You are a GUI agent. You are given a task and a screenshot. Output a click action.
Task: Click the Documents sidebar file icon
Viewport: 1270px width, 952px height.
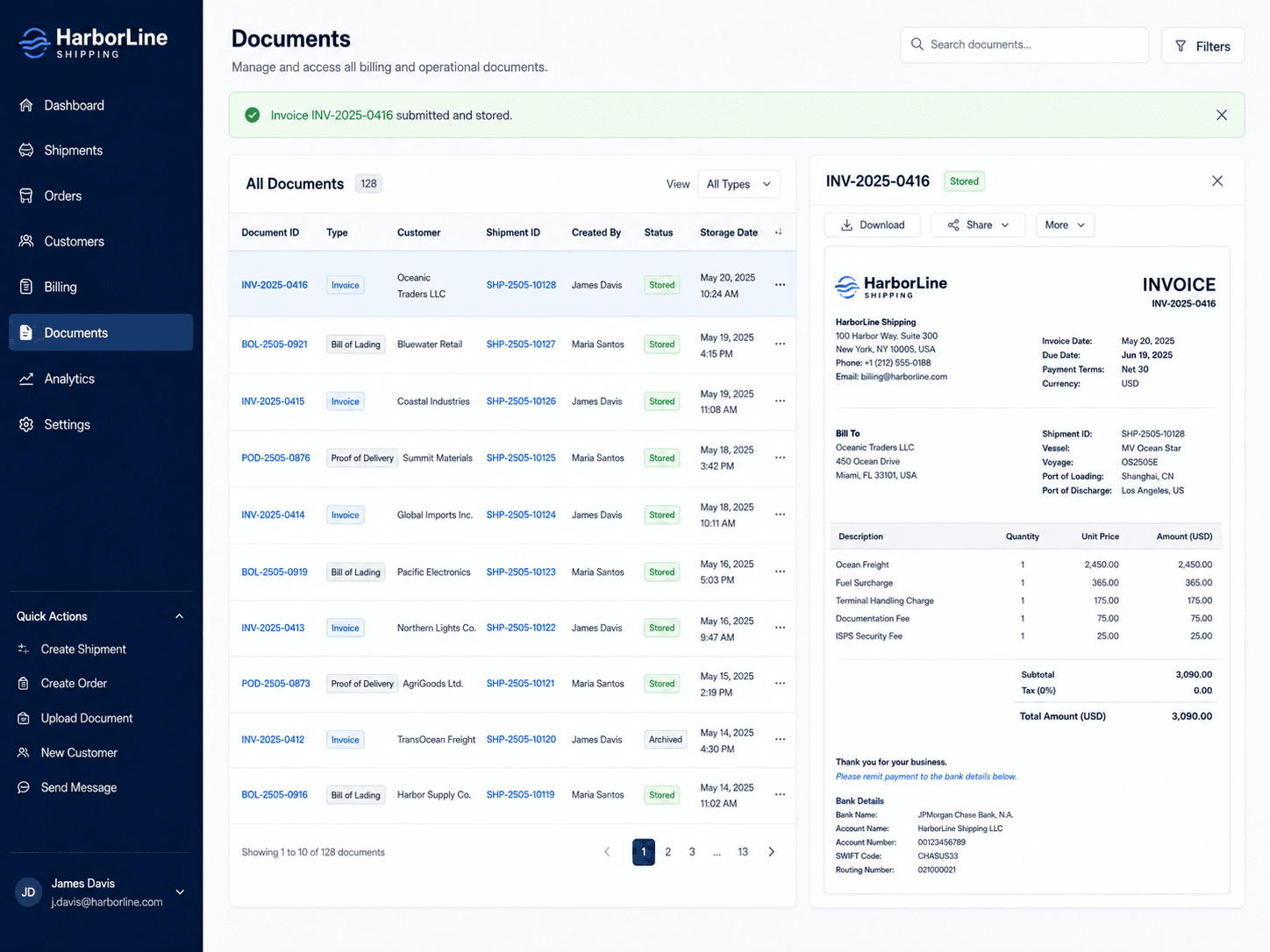pyautogui.click(x=26, y=333)
